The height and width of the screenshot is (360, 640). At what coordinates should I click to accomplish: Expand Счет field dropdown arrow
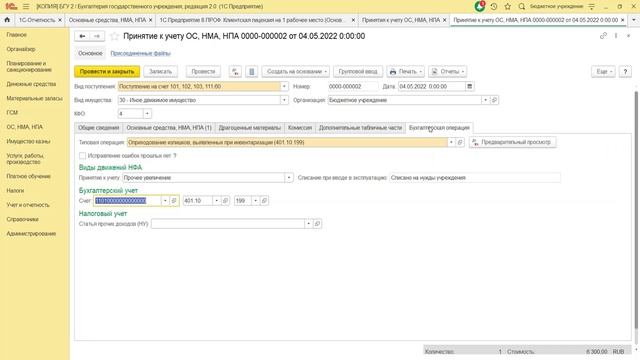click(165, 201)
